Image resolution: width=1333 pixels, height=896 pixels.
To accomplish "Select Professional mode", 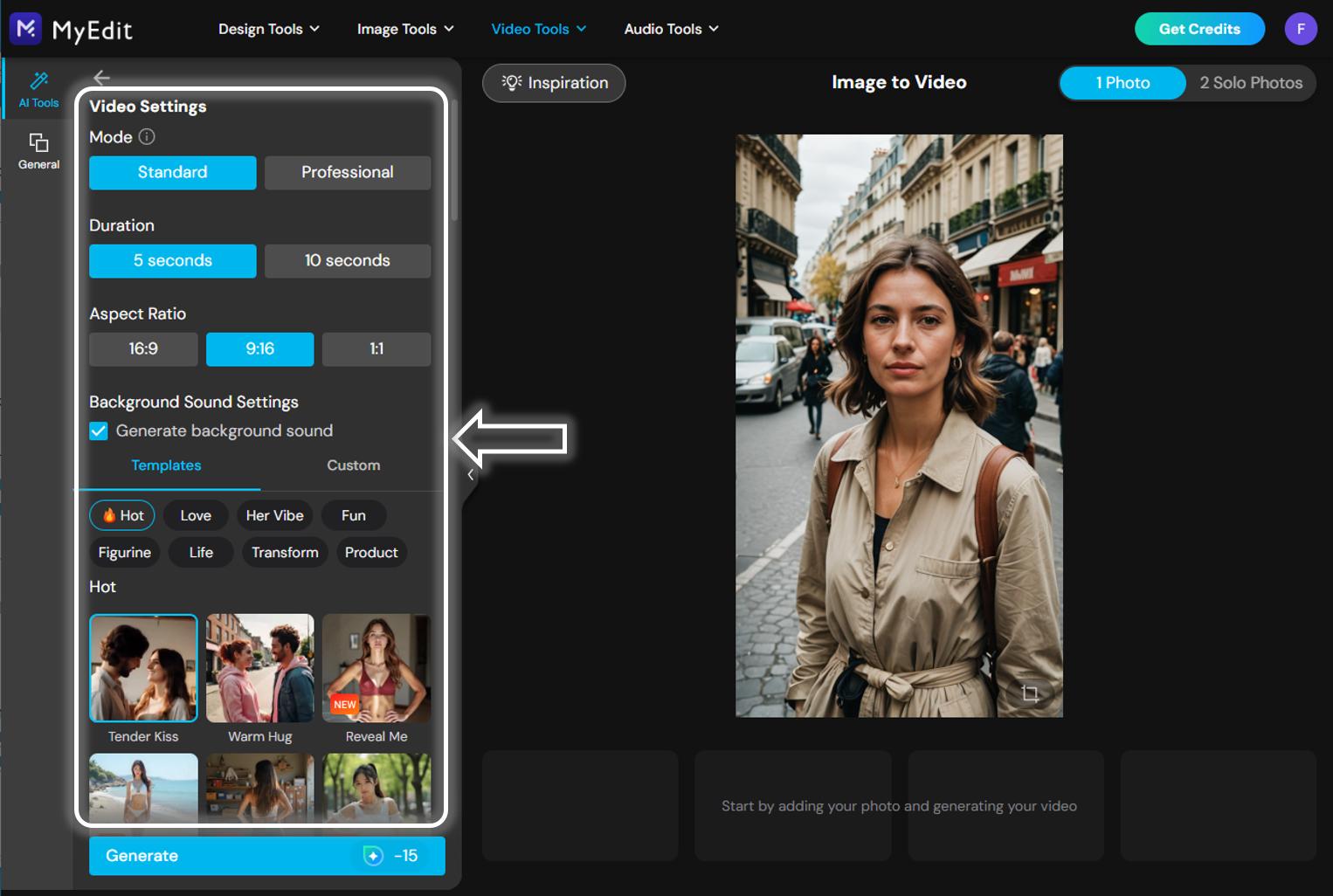I will point(348,173).
